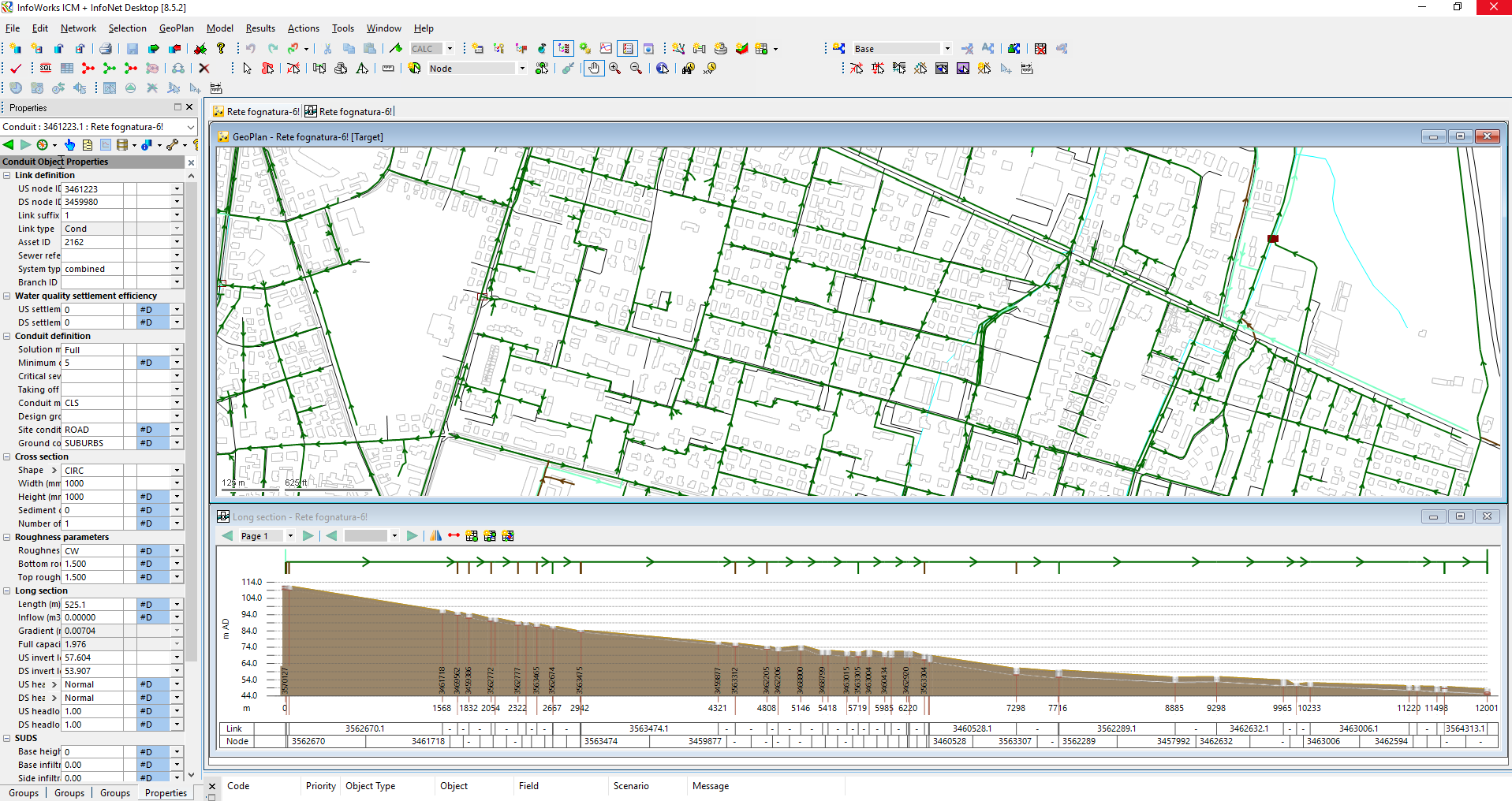Collapse the Link definition group
The width and height of the screenshot is (1512, 801).
coord(7,175)
